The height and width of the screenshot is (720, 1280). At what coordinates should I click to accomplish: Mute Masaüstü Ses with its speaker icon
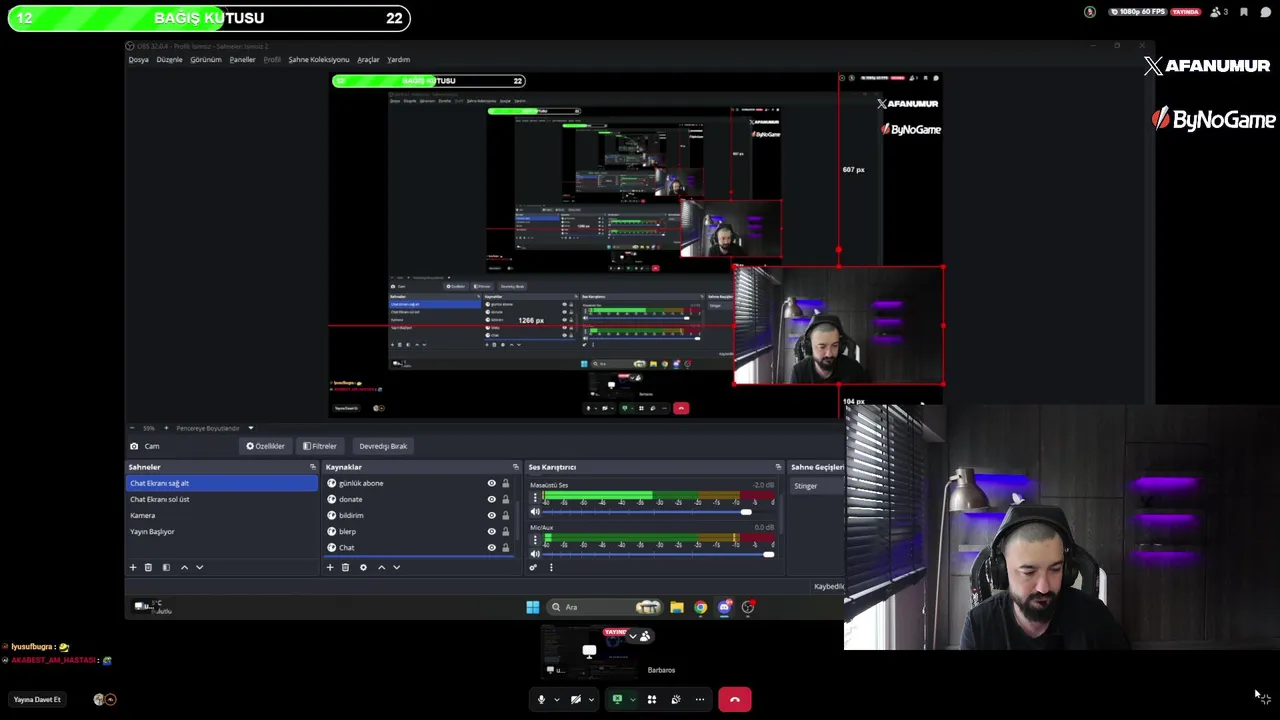click(x=534, y=512)
